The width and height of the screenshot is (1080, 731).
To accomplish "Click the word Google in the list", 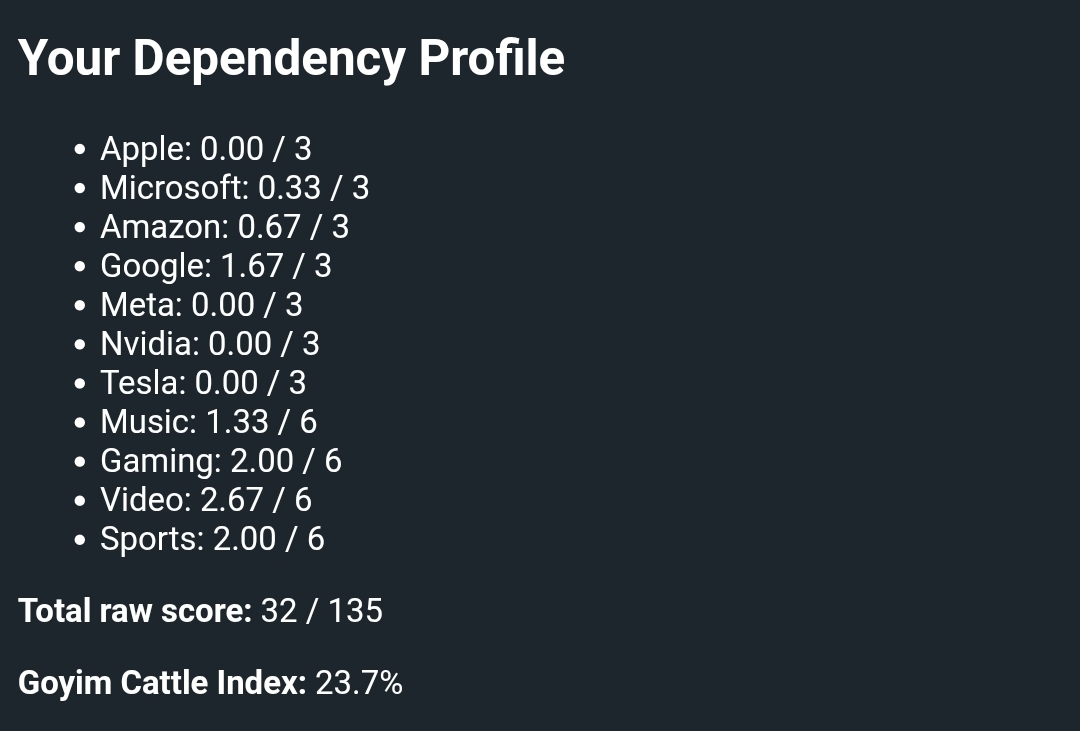I will 154,266.
